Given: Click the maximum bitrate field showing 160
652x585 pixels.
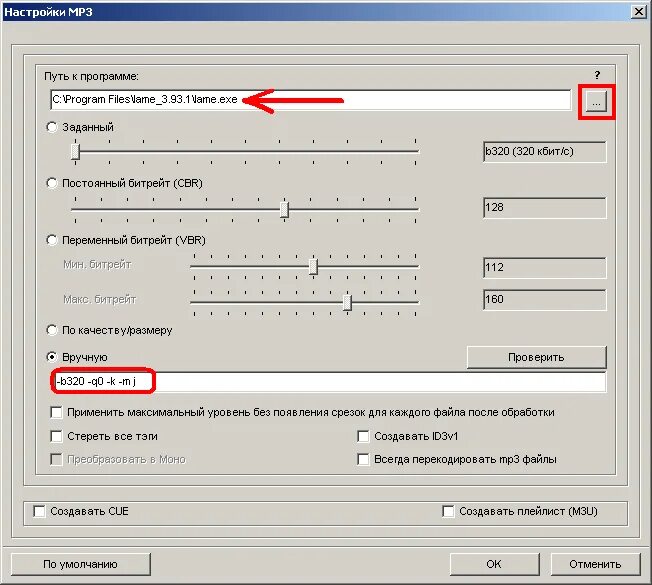Looking at the screenshot, I should click(x=545, y=299).
